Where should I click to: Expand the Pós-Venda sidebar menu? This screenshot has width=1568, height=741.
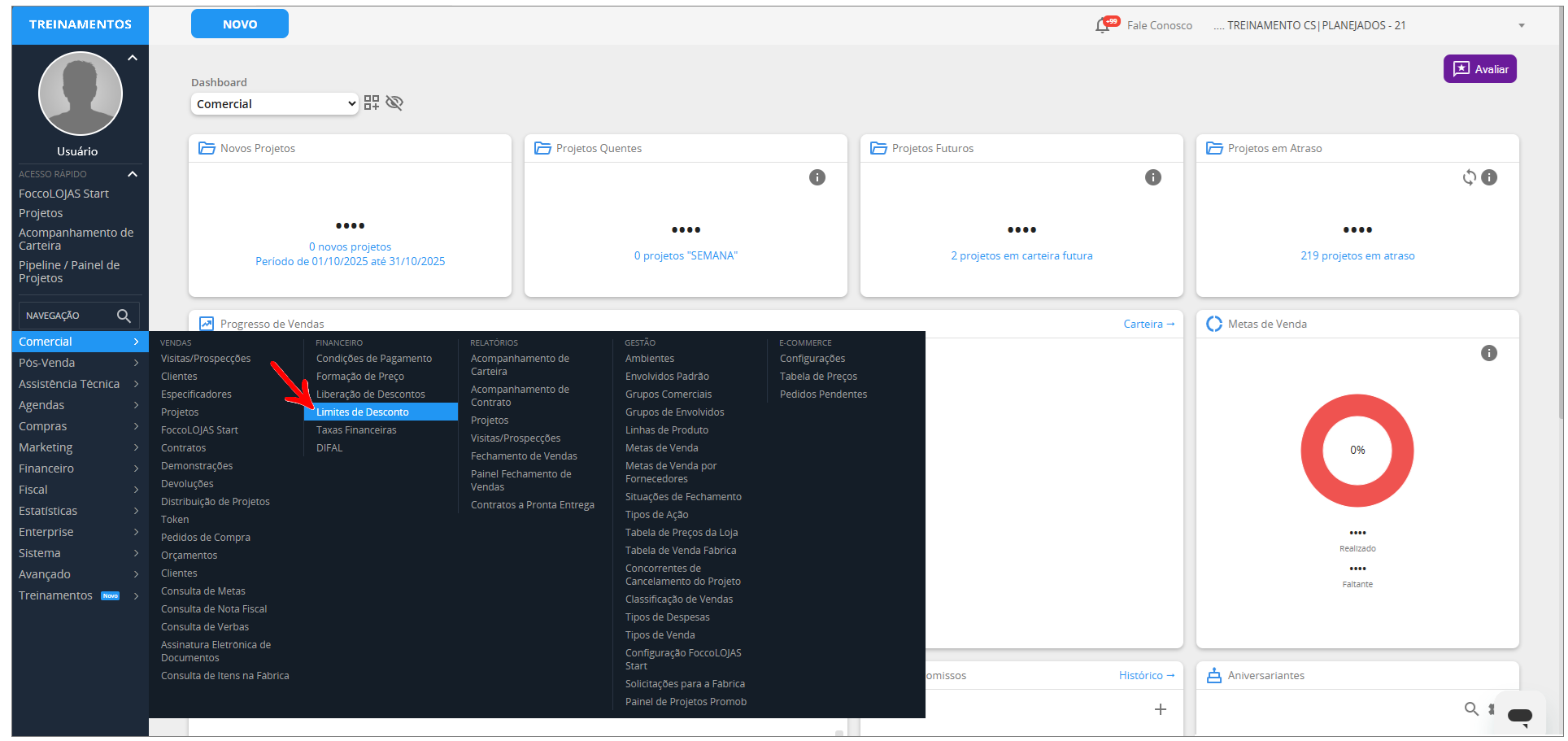pyautogui.click(x=80, y=363)
